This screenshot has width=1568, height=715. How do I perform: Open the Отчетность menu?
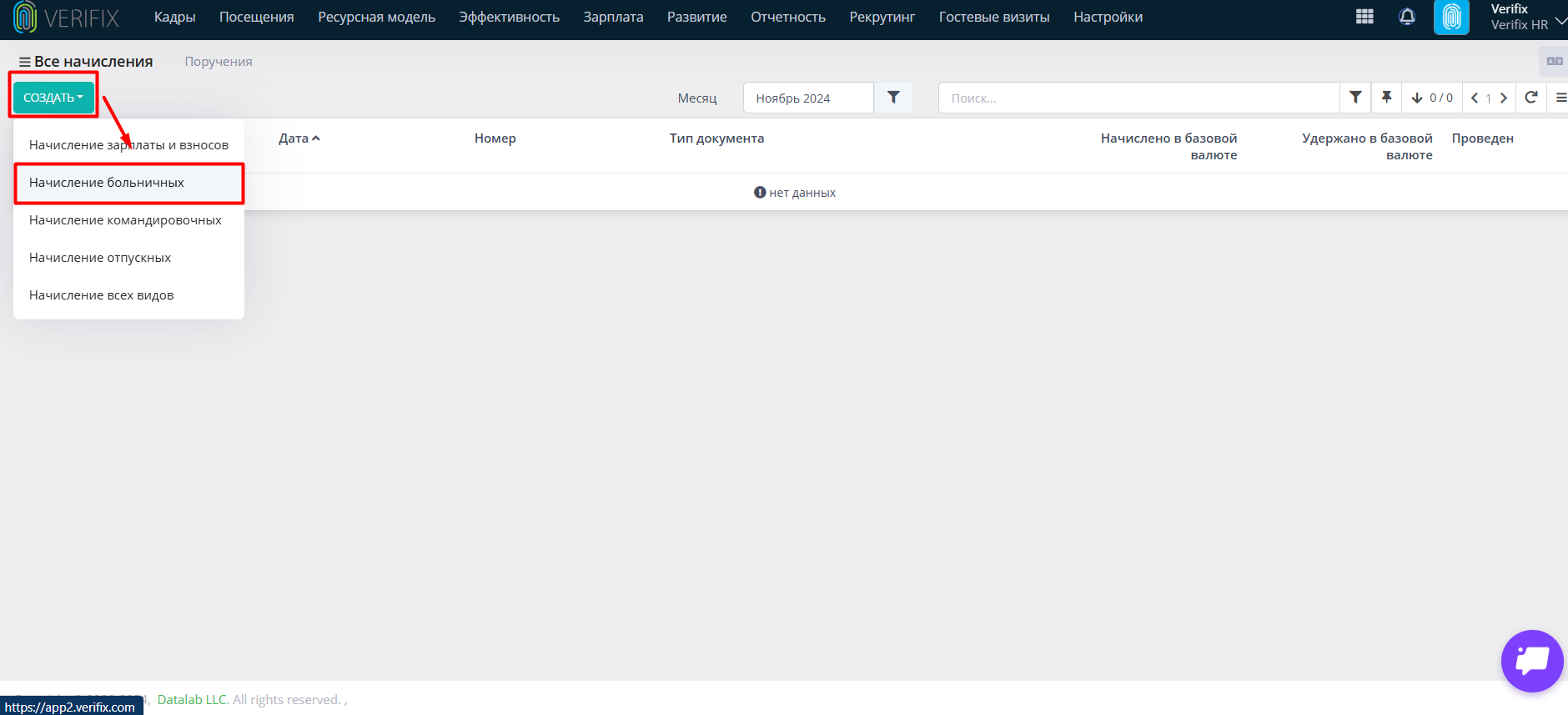(x=787, y=17)
